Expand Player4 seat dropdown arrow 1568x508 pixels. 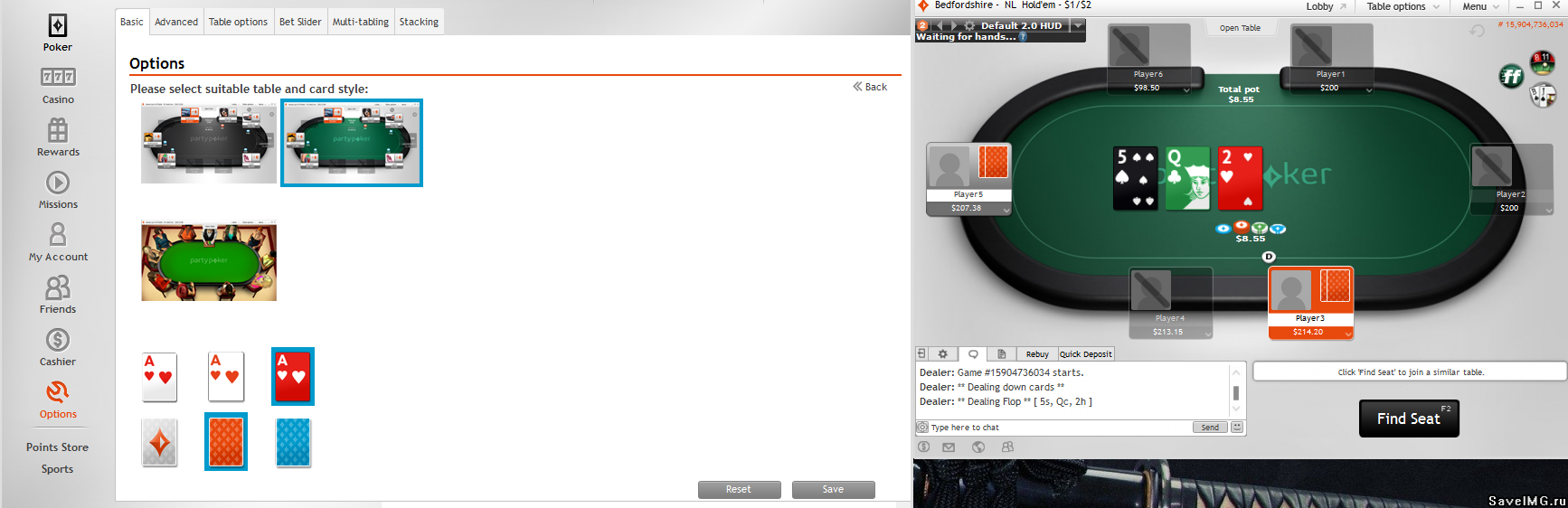tap(1208, 334)
